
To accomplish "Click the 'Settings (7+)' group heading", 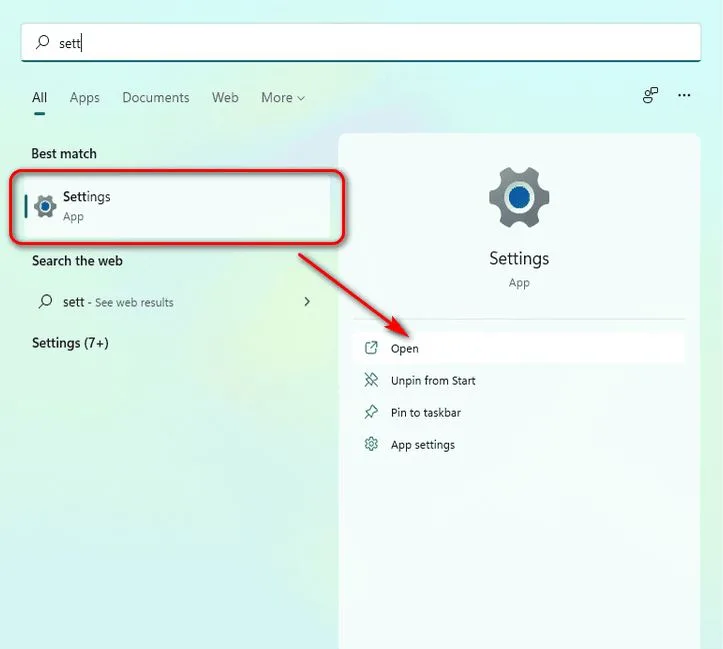I will tap(70, 343).
